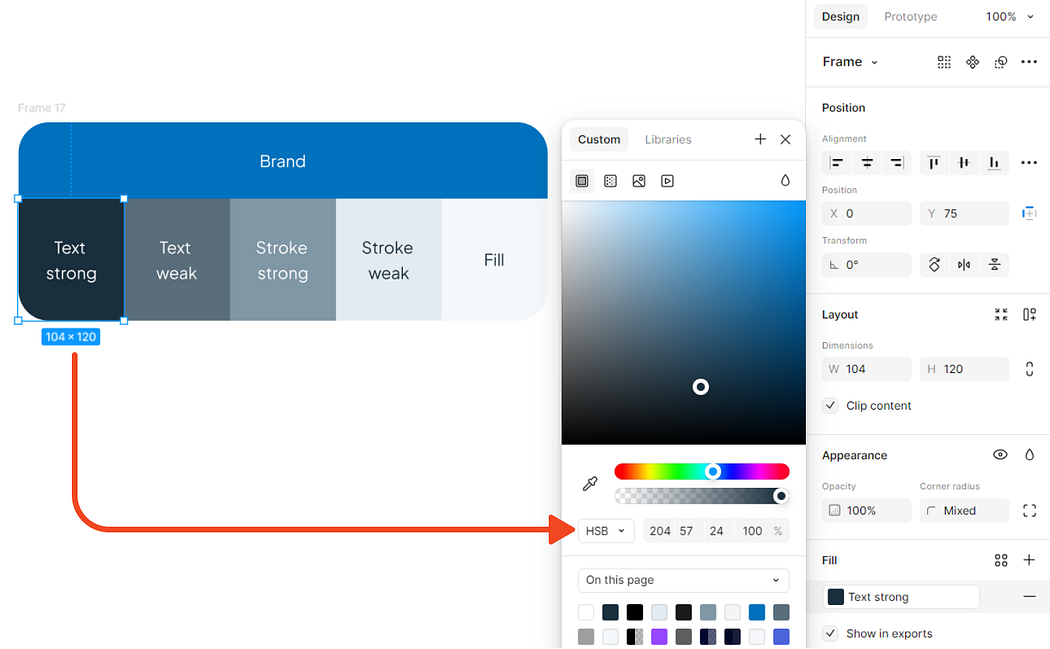Viewport: 1050px width, 649px height.
Task: Remove the Text strong fill with minus
Action: pos(1029,597)
